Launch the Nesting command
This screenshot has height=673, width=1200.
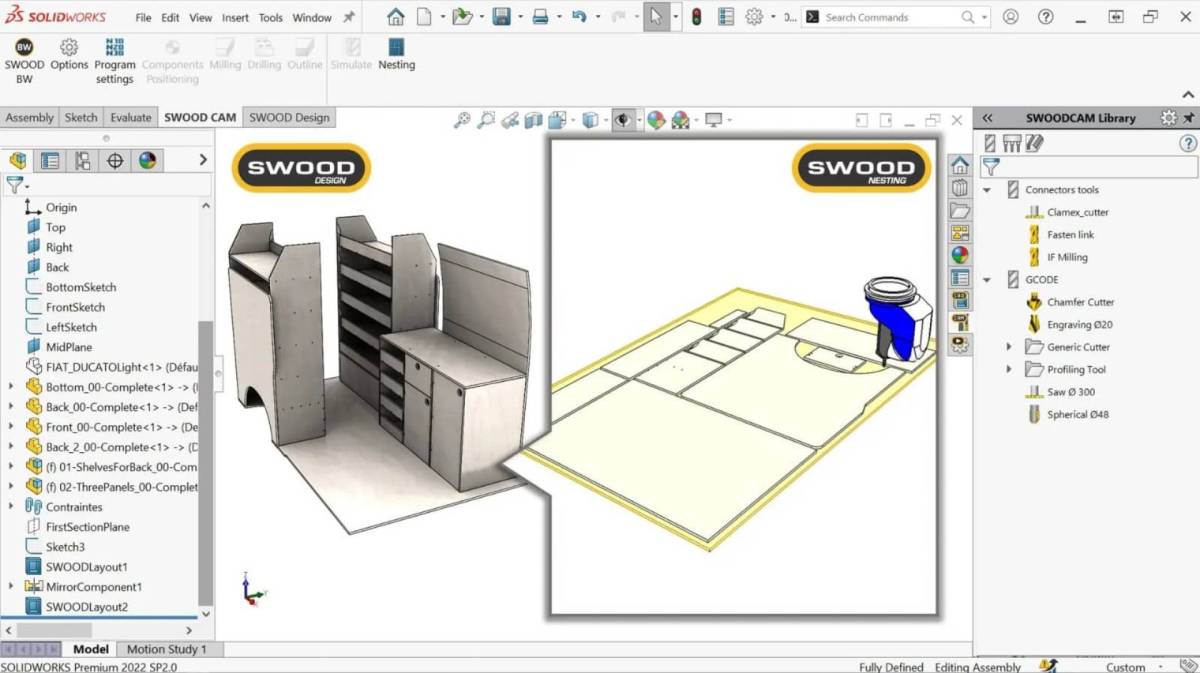point(396,55)
